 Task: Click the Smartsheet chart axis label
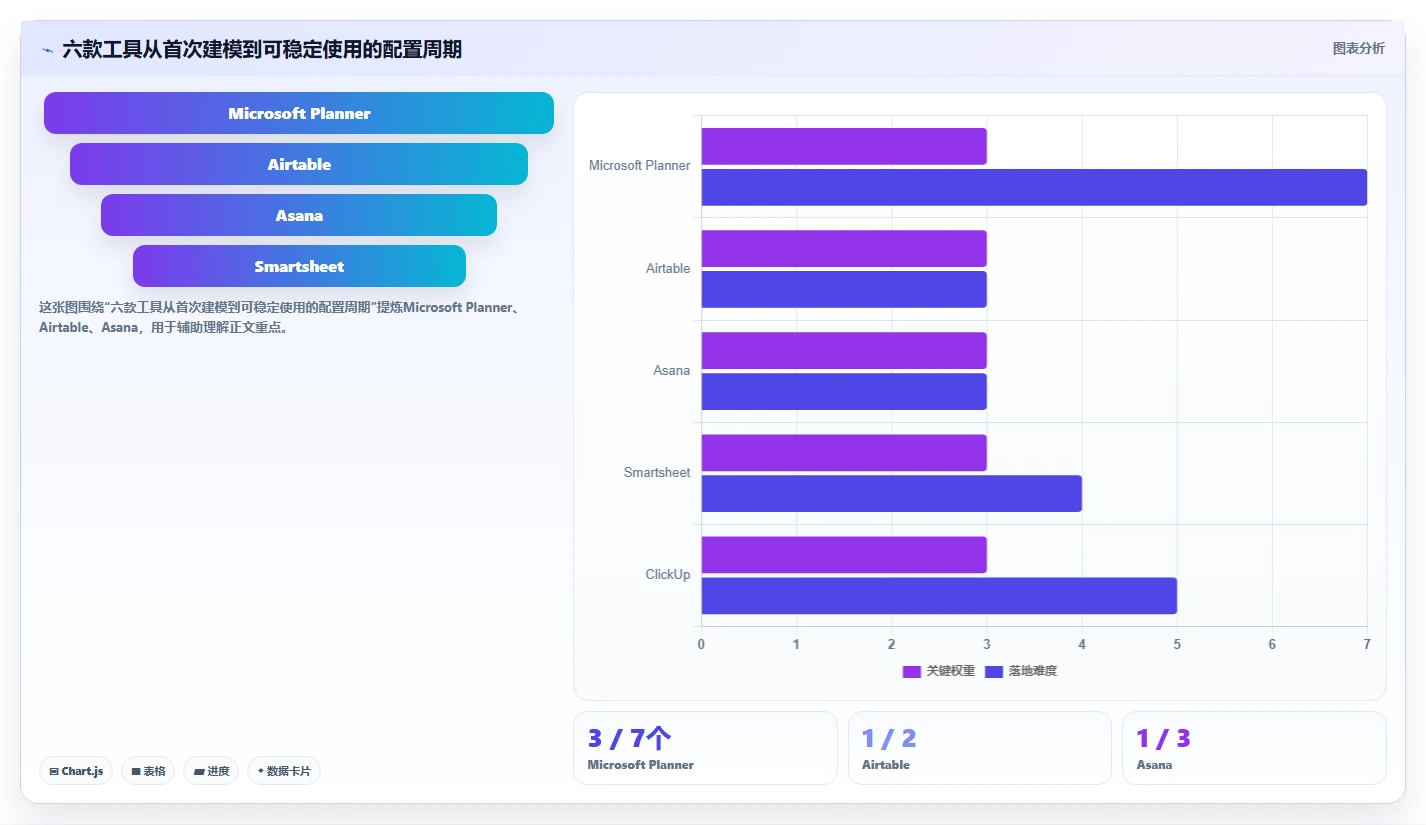657,472
